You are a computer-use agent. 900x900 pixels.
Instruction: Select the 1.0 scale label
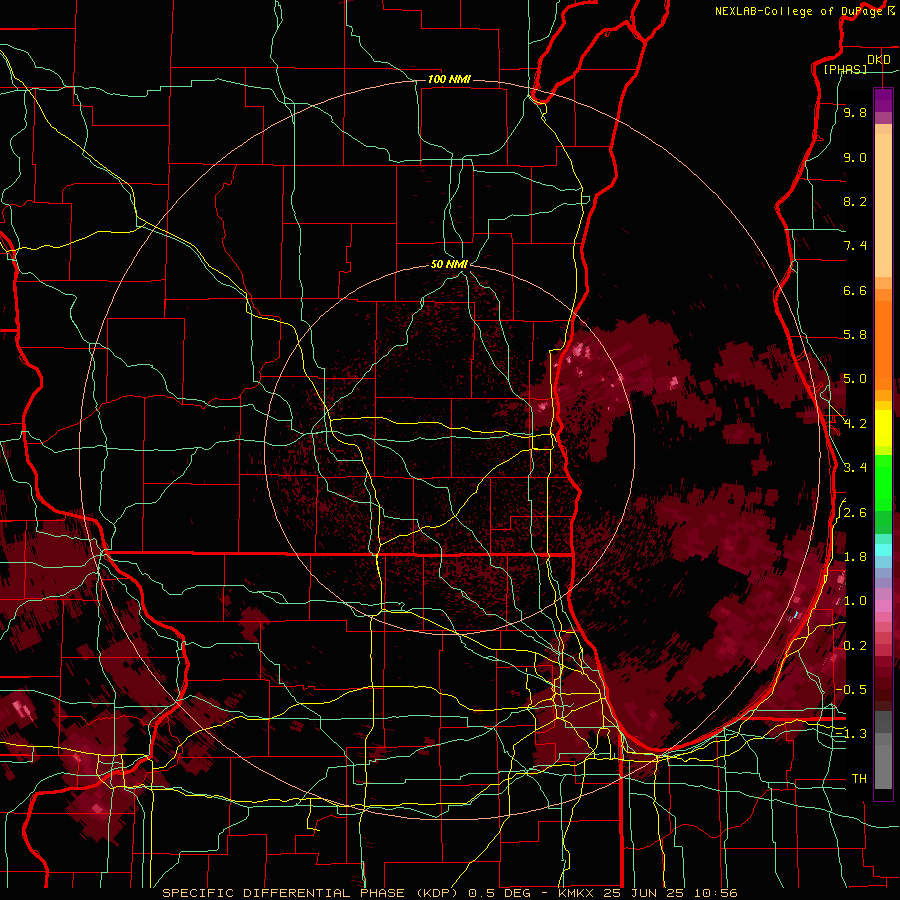855,601
